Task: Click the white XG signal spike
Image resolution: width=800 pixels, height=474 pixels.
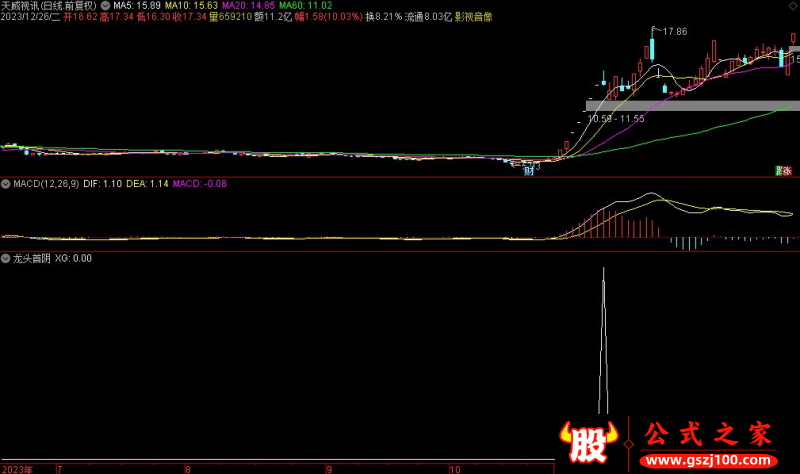Action: click(603, 340)
